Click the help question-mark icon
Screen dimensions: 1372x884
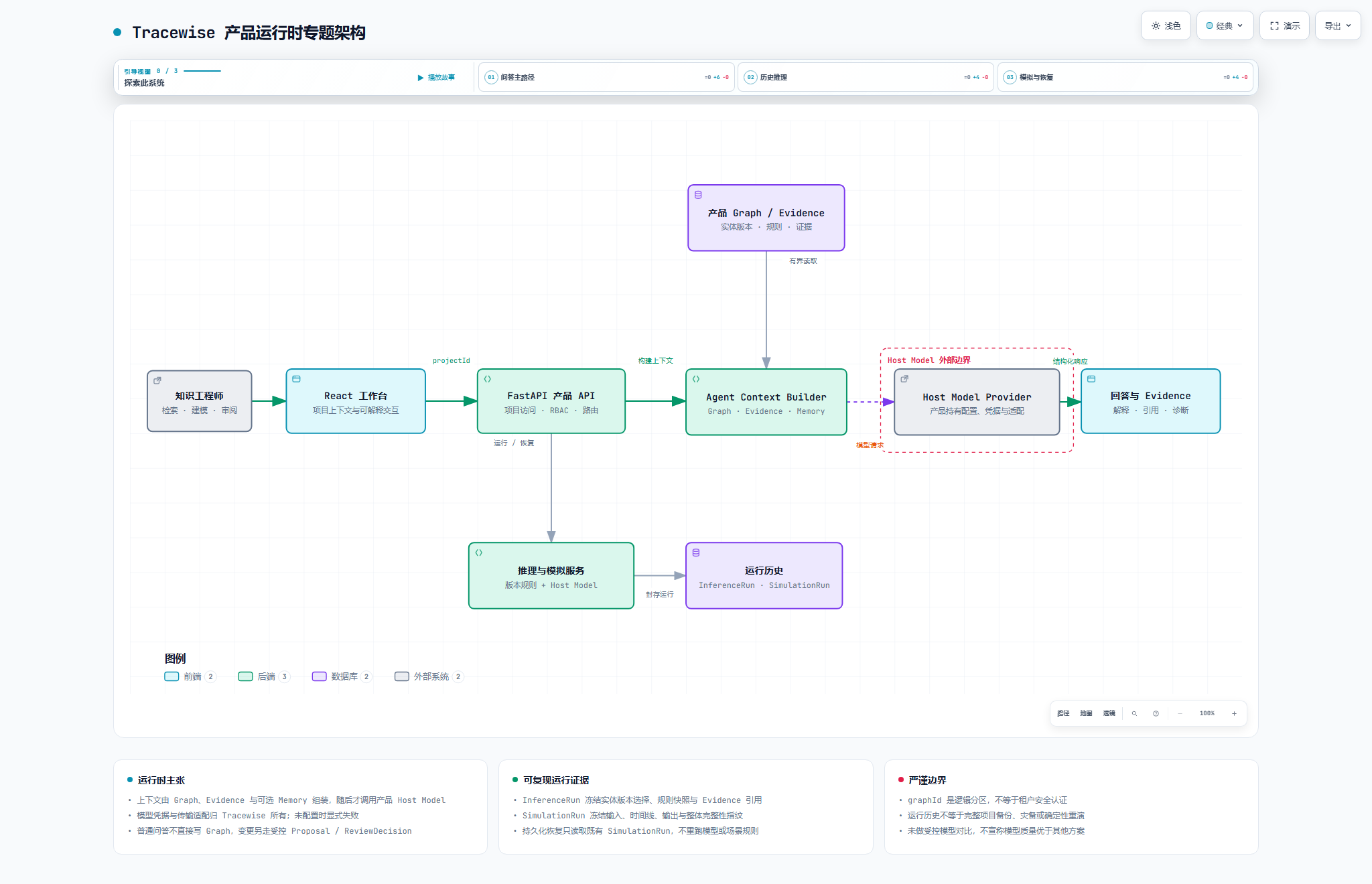(1156, 713)
